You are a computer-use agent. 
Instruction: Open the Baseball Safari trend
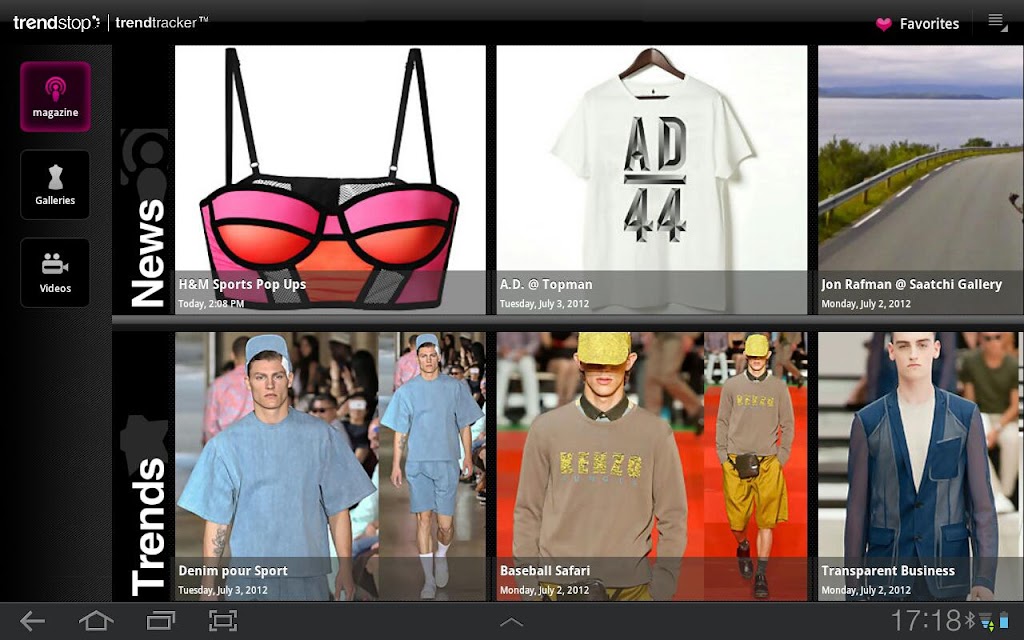click(652, 466)
